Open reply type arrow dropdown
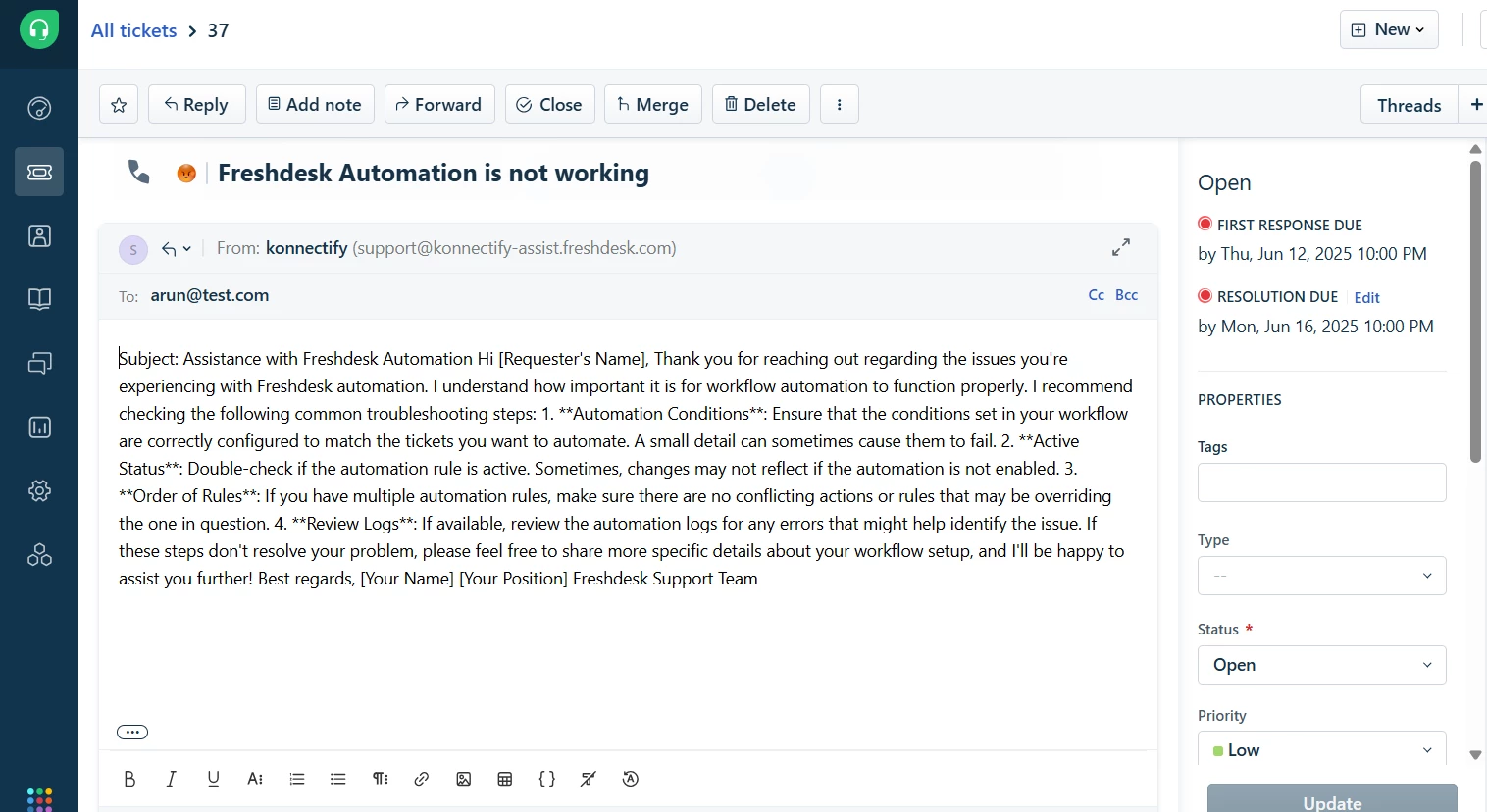The image size is (1487, 812). point(177,249)
